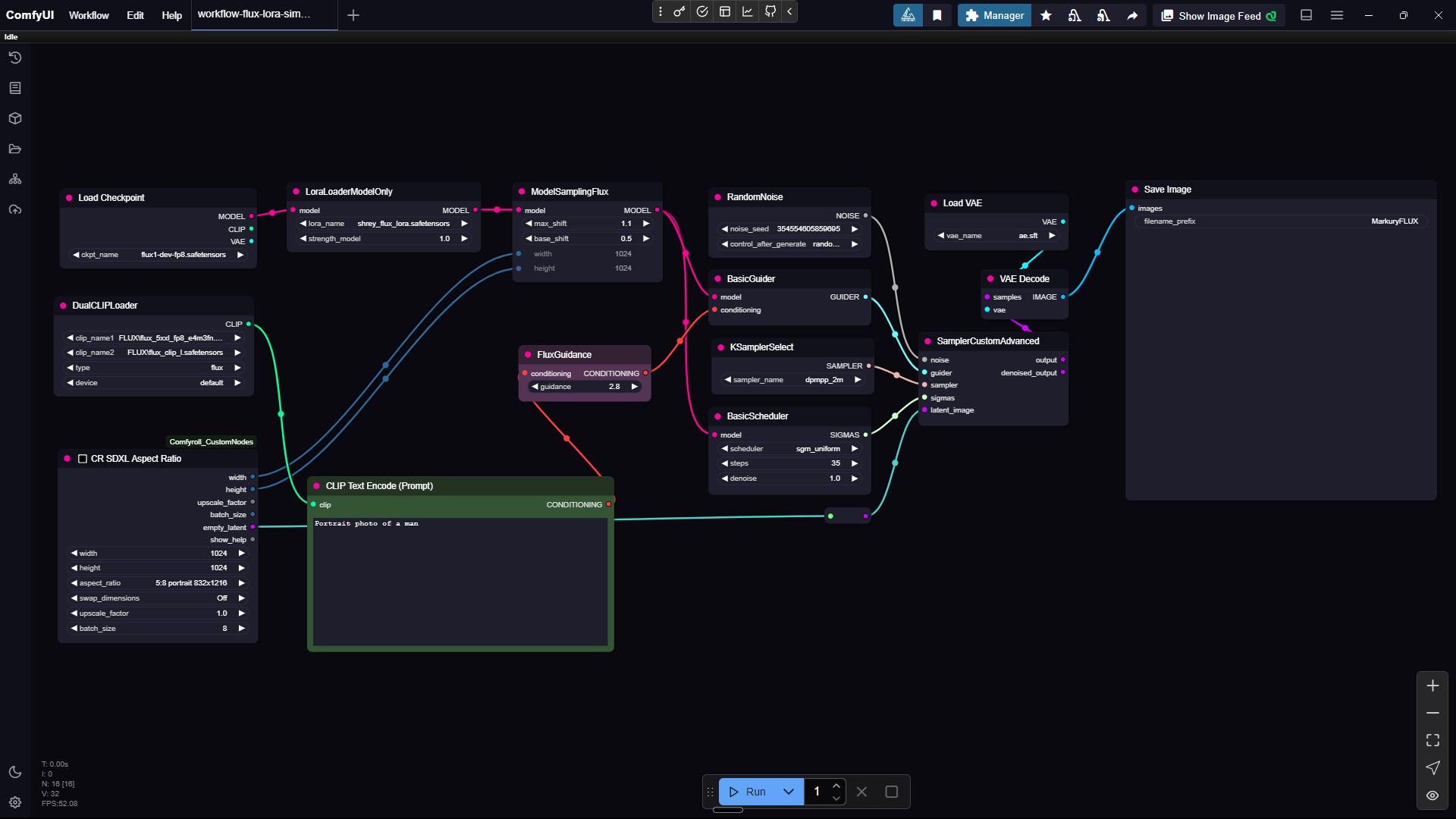Open sampler_name dropdown
Screen dimensions: 1456x819
click(x=792, y=380)
